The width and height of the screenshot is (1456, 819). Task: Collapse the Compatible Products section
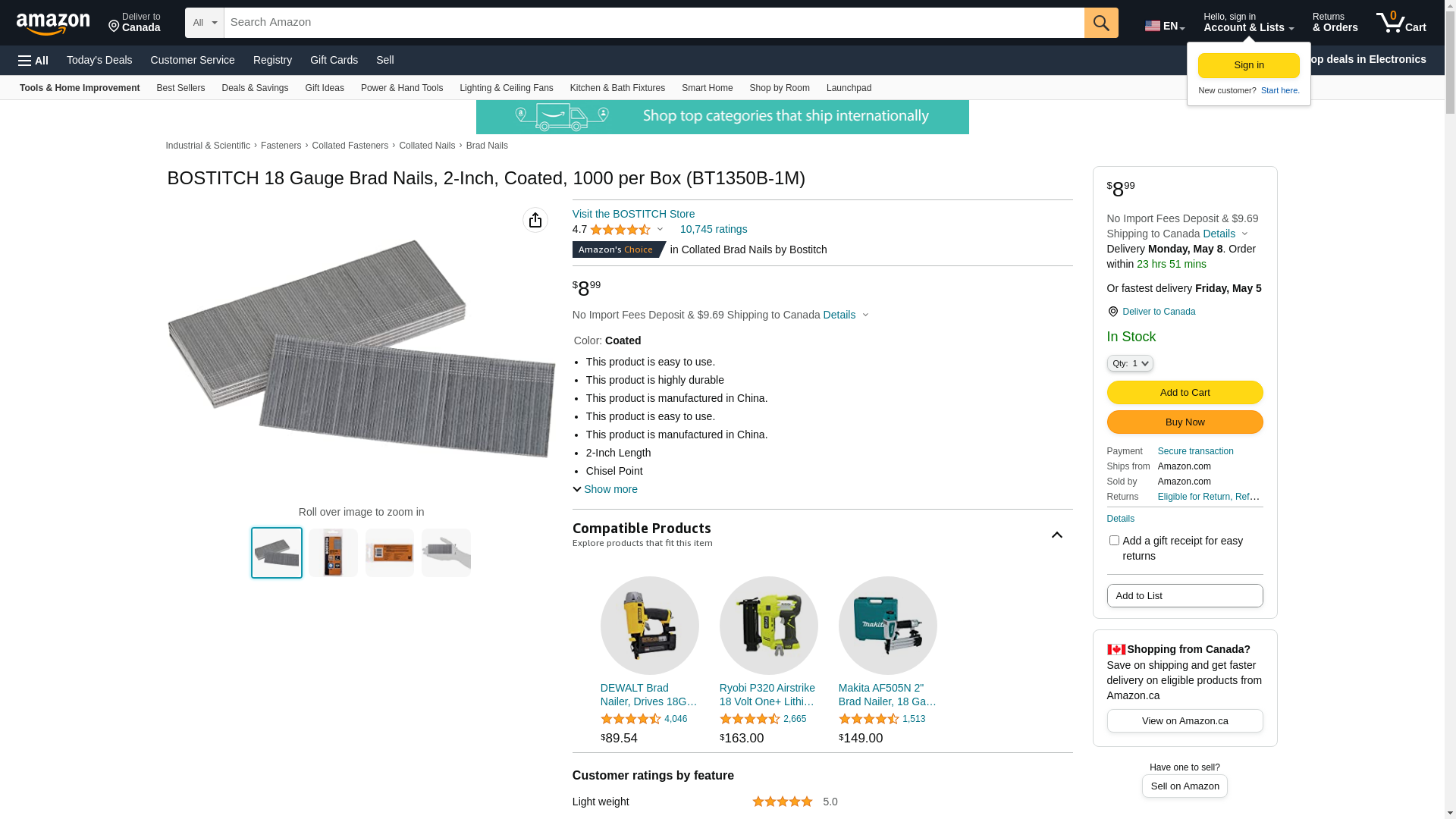click(1056, 535)
